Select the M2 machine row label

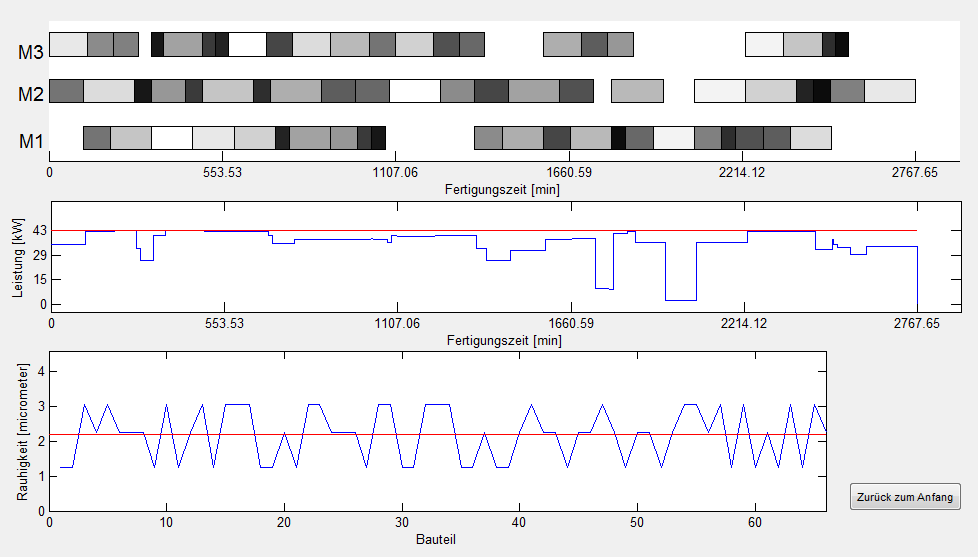click(x=31, y=94)
